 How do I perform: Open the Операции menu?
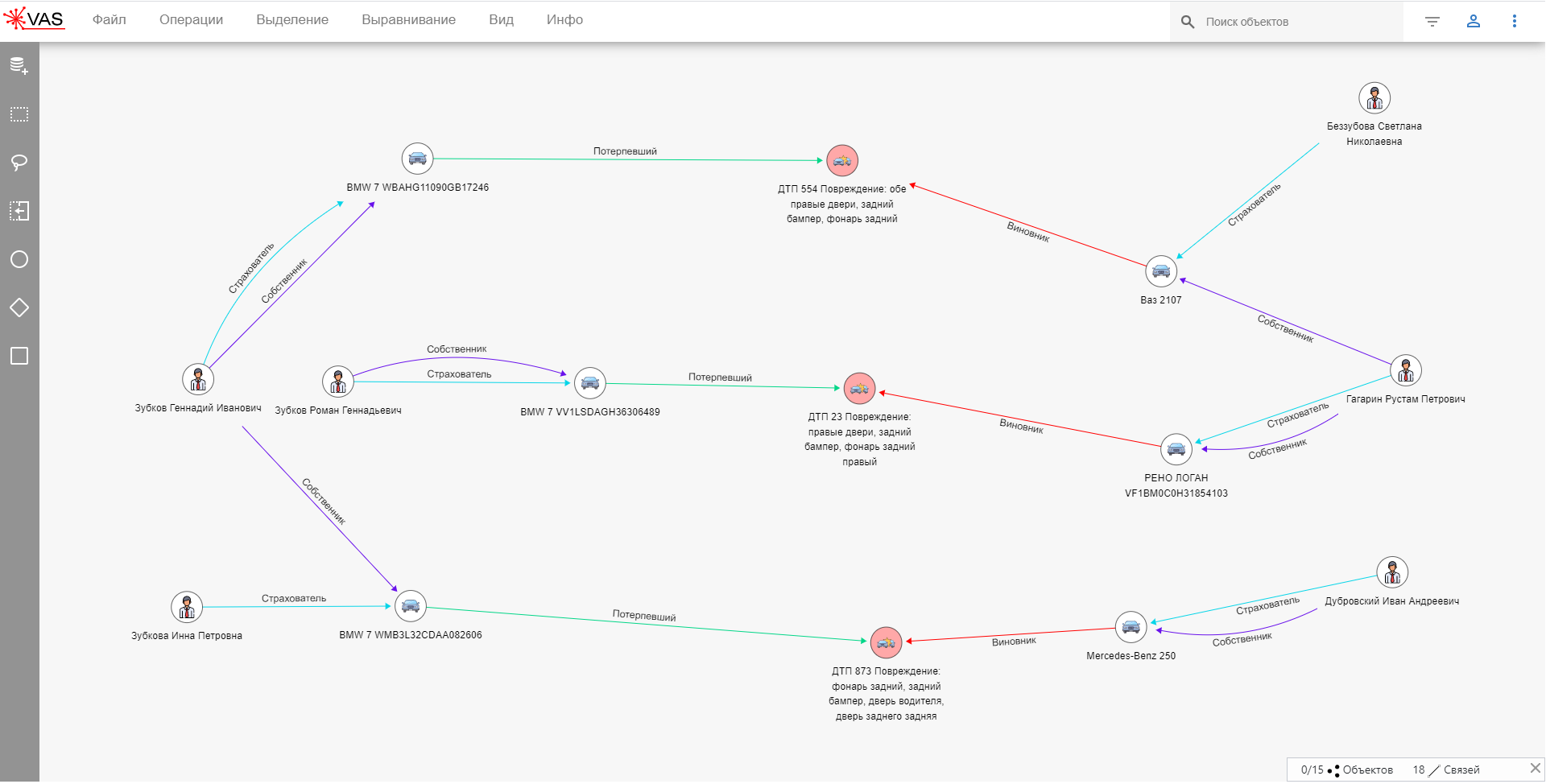(x=191, y=20)
